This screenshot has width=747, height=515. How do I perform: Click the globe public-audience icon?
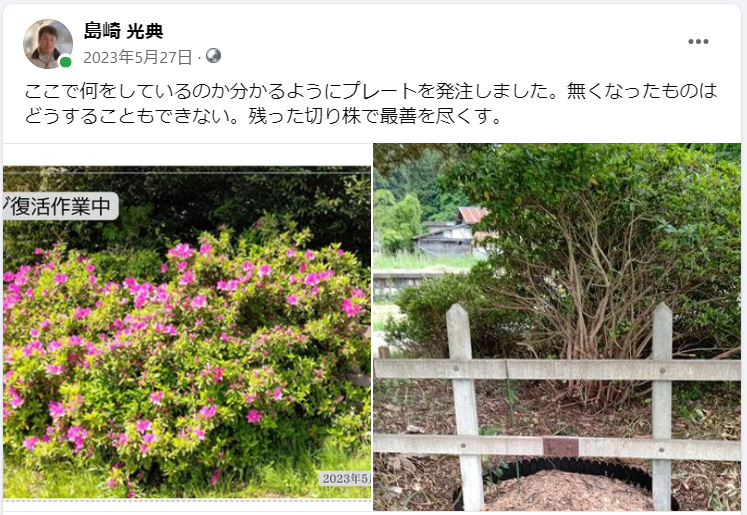(213, 56)
